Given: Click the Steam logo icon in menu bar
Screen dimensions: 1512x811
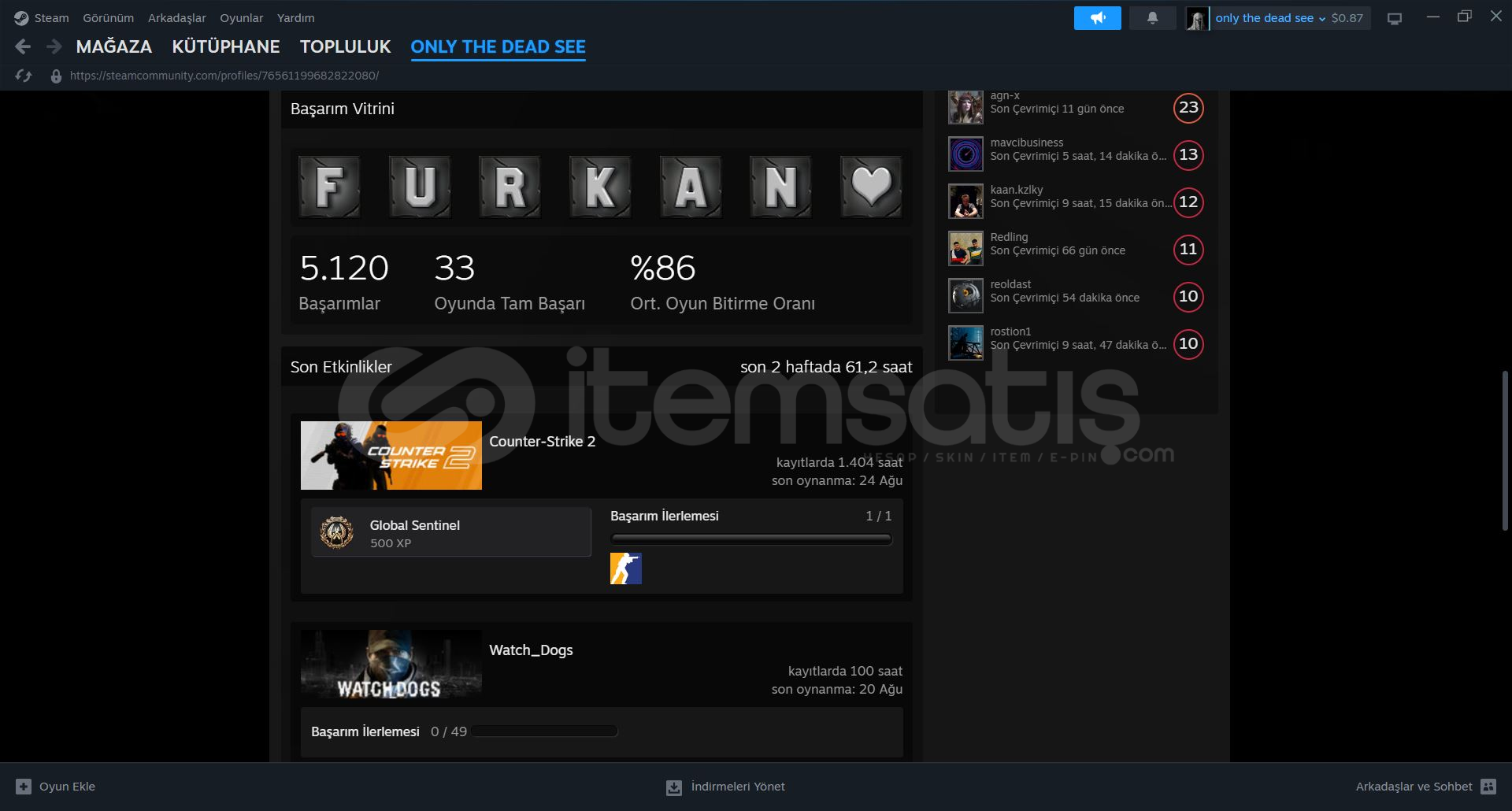Looking at the screenshot, I should [x=21, y=17].
